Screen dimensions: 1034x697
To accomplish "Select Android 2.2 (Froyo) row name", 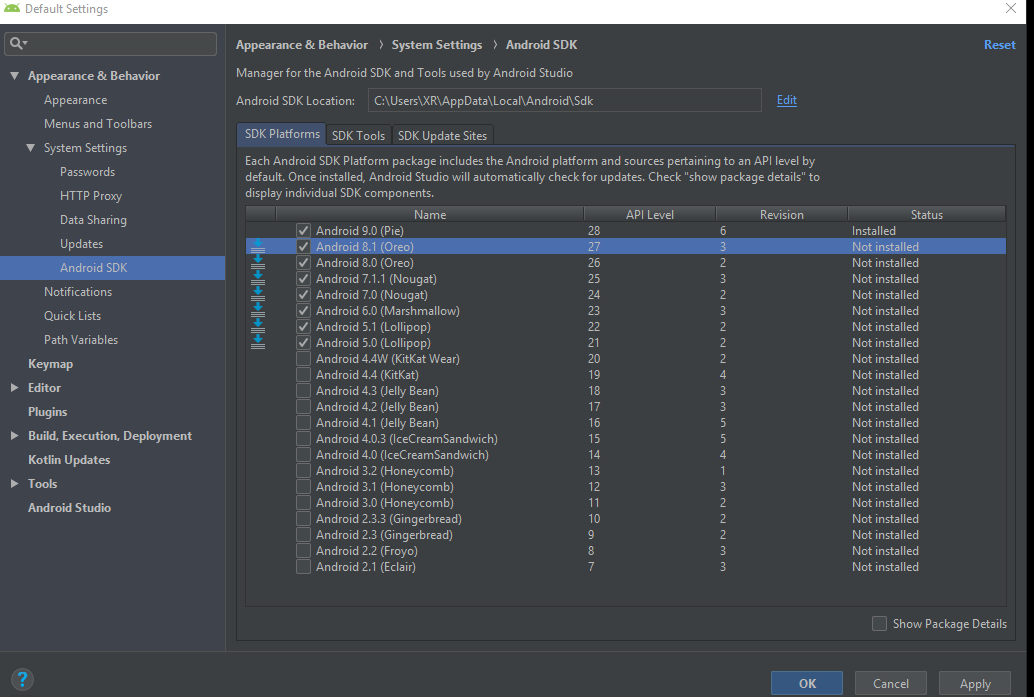I will click(367, 551).
